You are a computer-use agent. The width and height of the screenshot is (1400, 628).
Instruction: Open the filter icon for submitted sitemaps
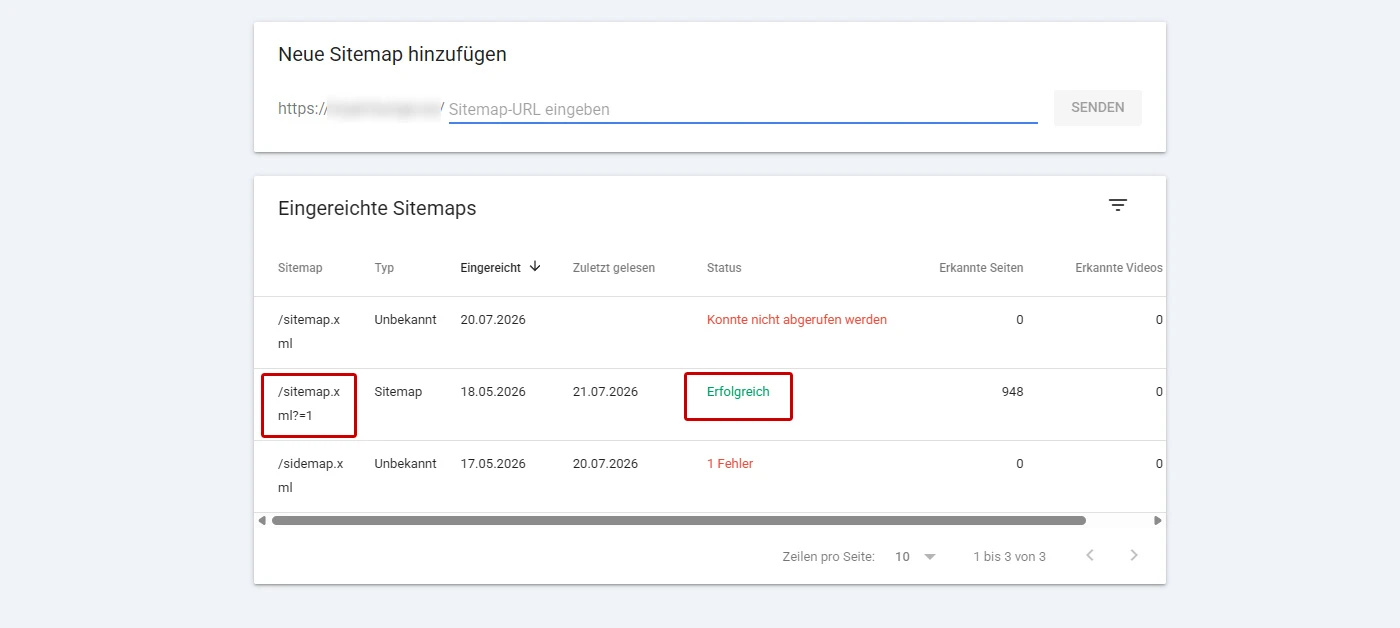(1118, 205)
